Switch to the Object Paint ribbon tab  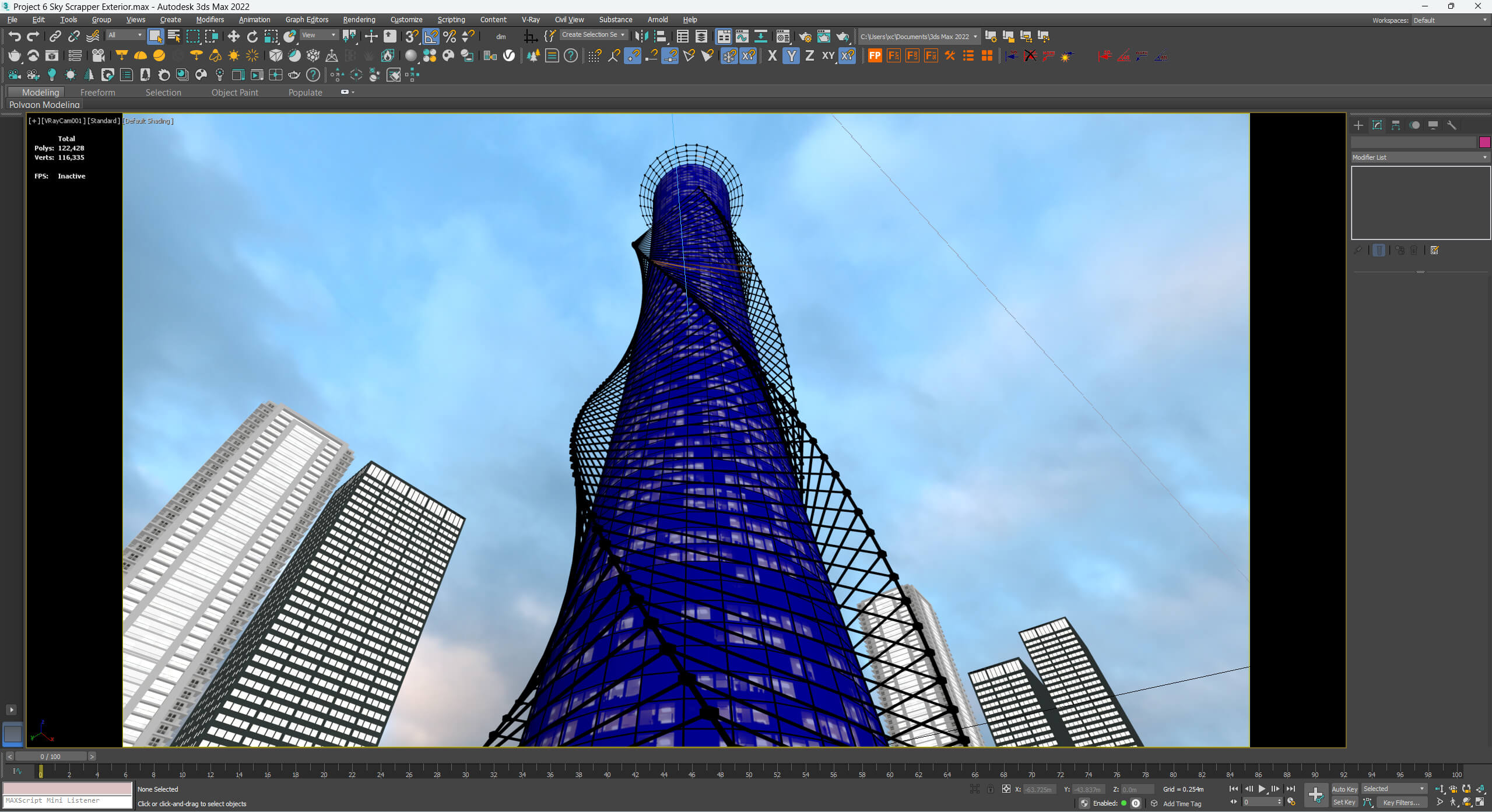click(x=234, y=92)
